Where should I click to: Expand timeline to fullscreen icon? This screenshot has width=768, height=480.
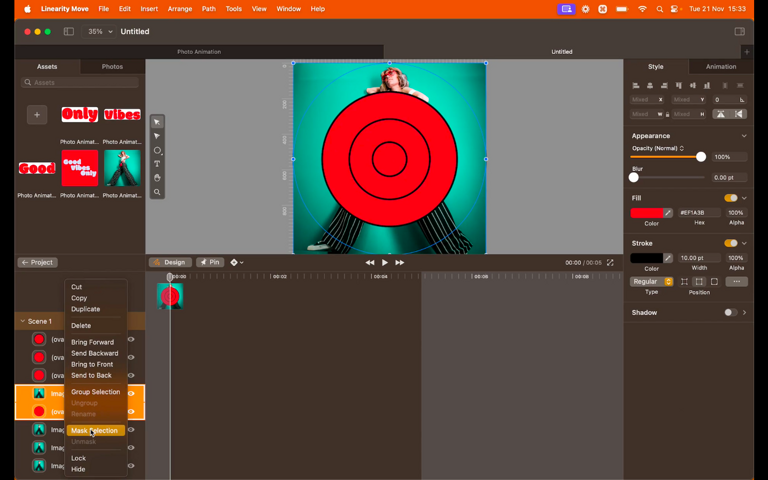point(610,263)
